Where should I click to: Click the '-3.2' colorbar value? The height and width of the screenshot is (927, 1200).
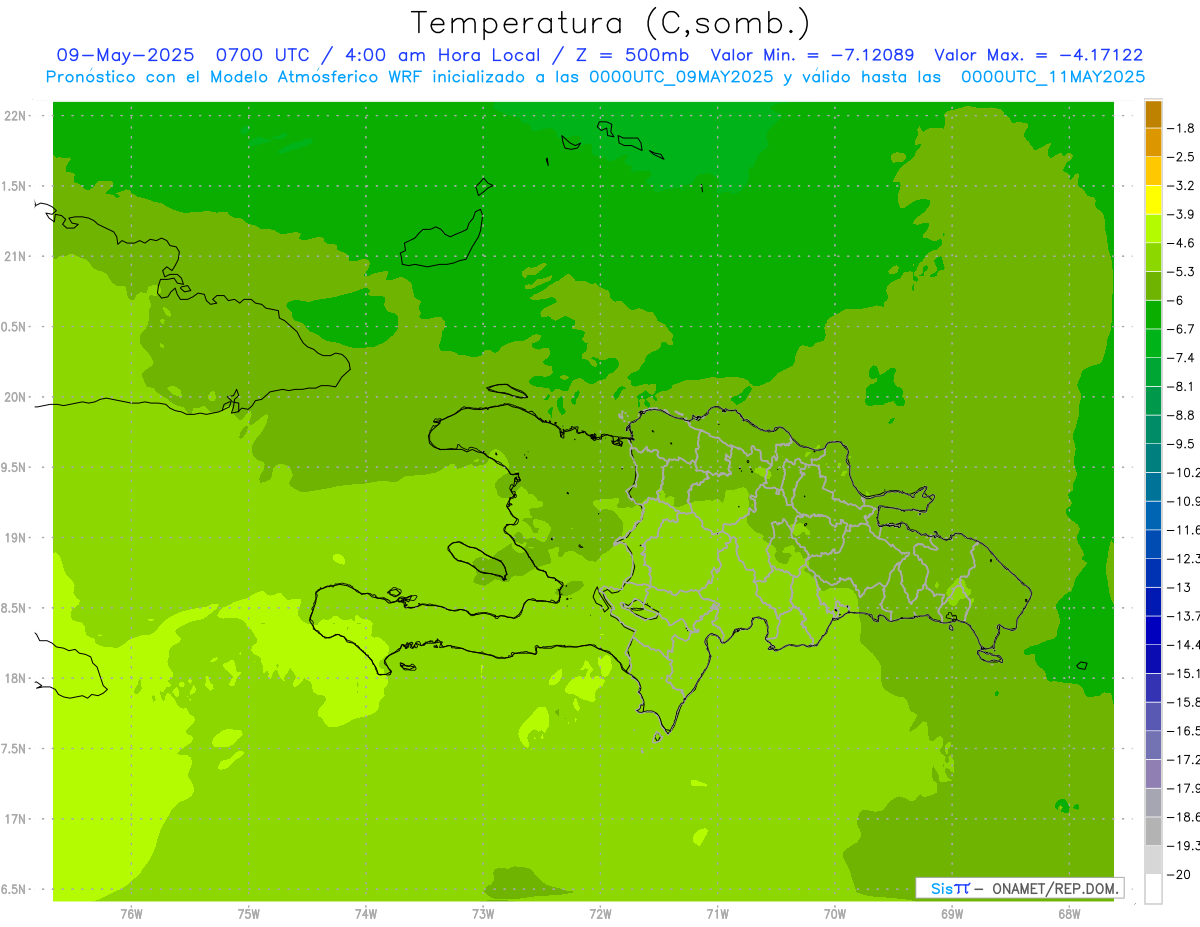pyautogui.click(x=1181, y=186)
